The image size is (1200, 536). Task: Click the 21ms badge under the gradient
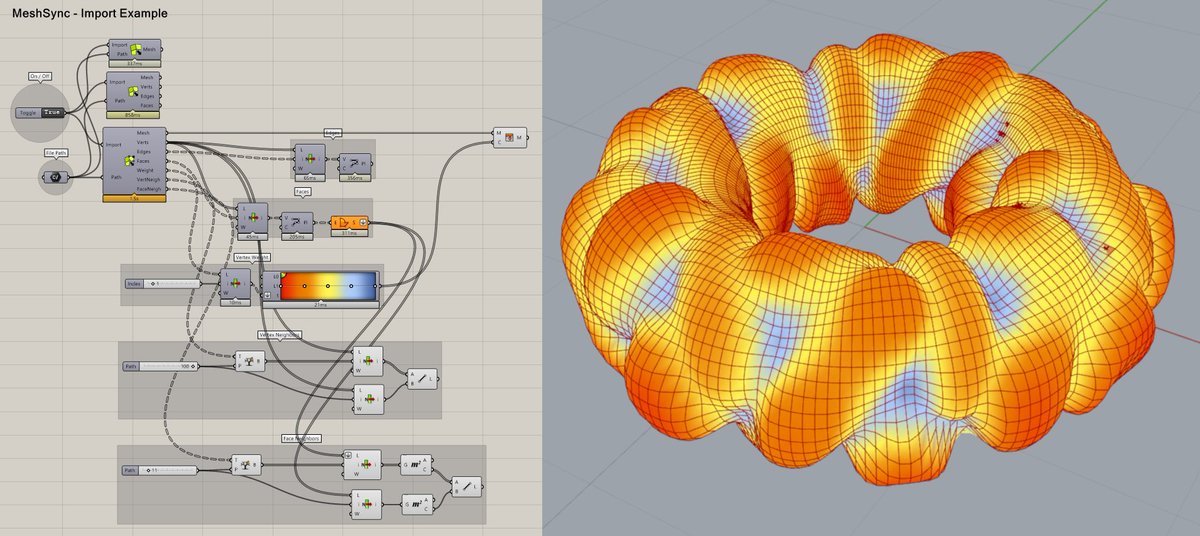320,304
